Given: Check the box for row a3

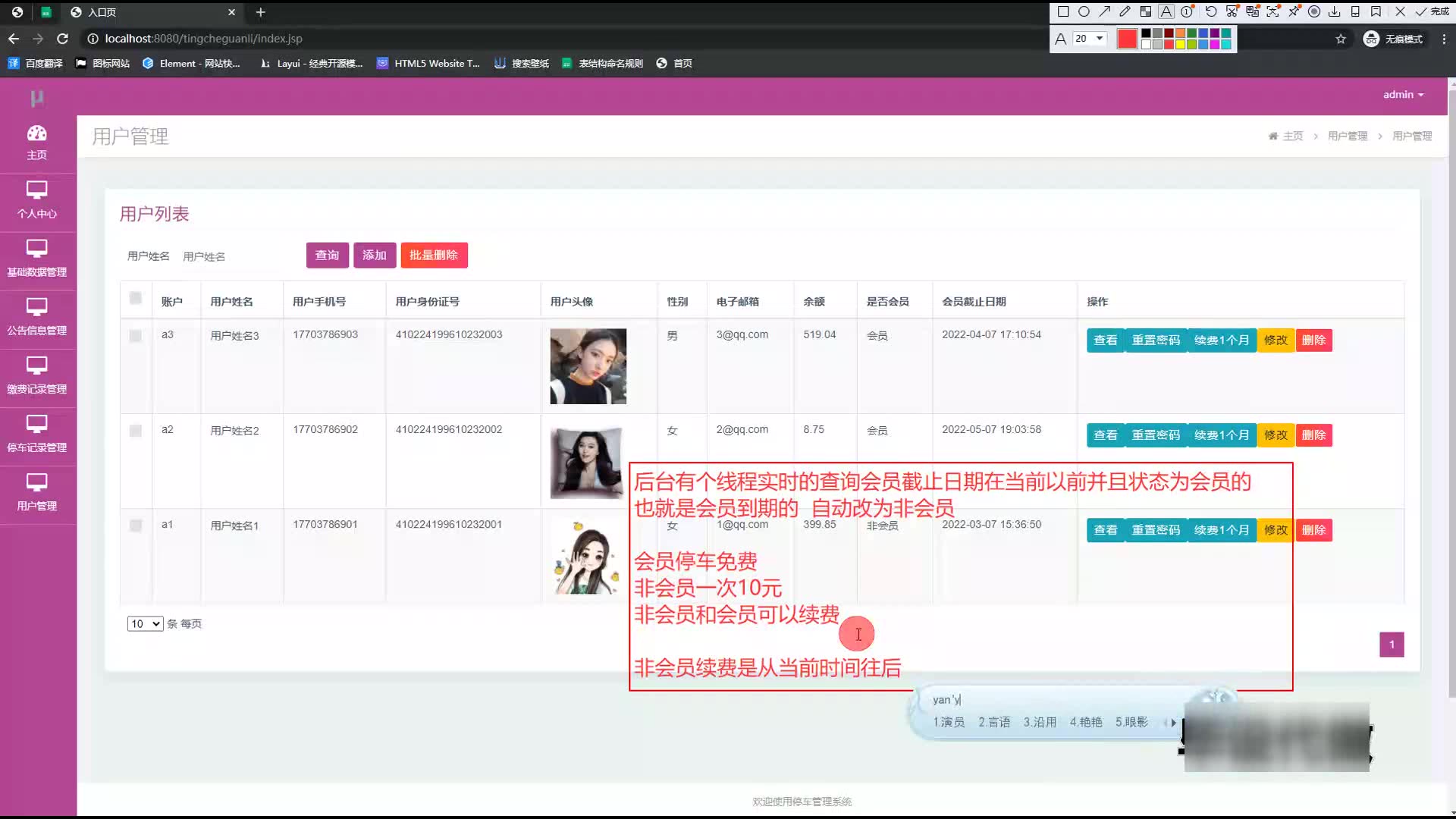Looking at the screenshot, I should pos(136,336).
